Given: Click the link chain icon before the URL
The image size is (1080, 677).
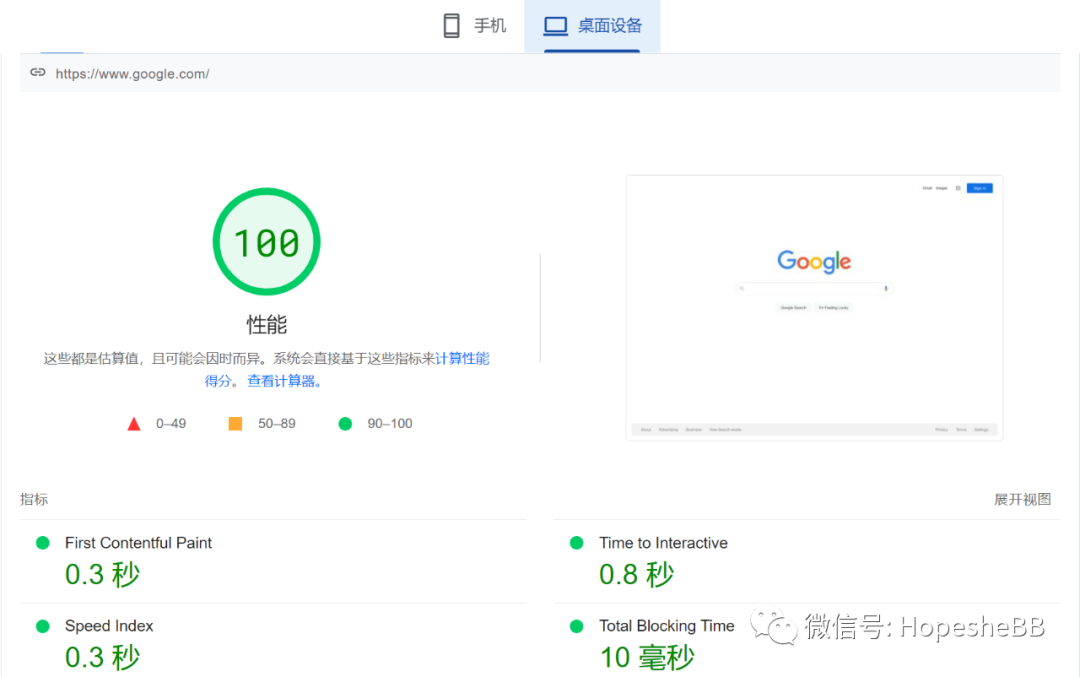Looking at the screenshot, I should point(37,72).
